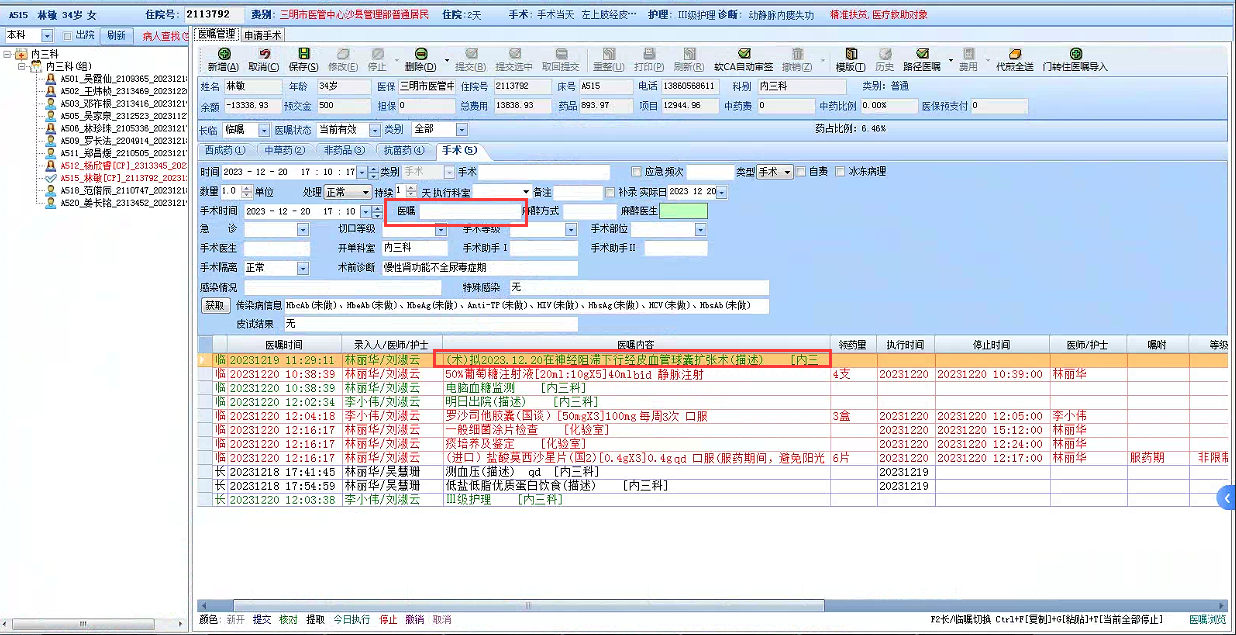Screen dimensions: 1236x635
Task: Switch to the 中草药 tab
Action: pyautogui.click(x=284, y=150)
